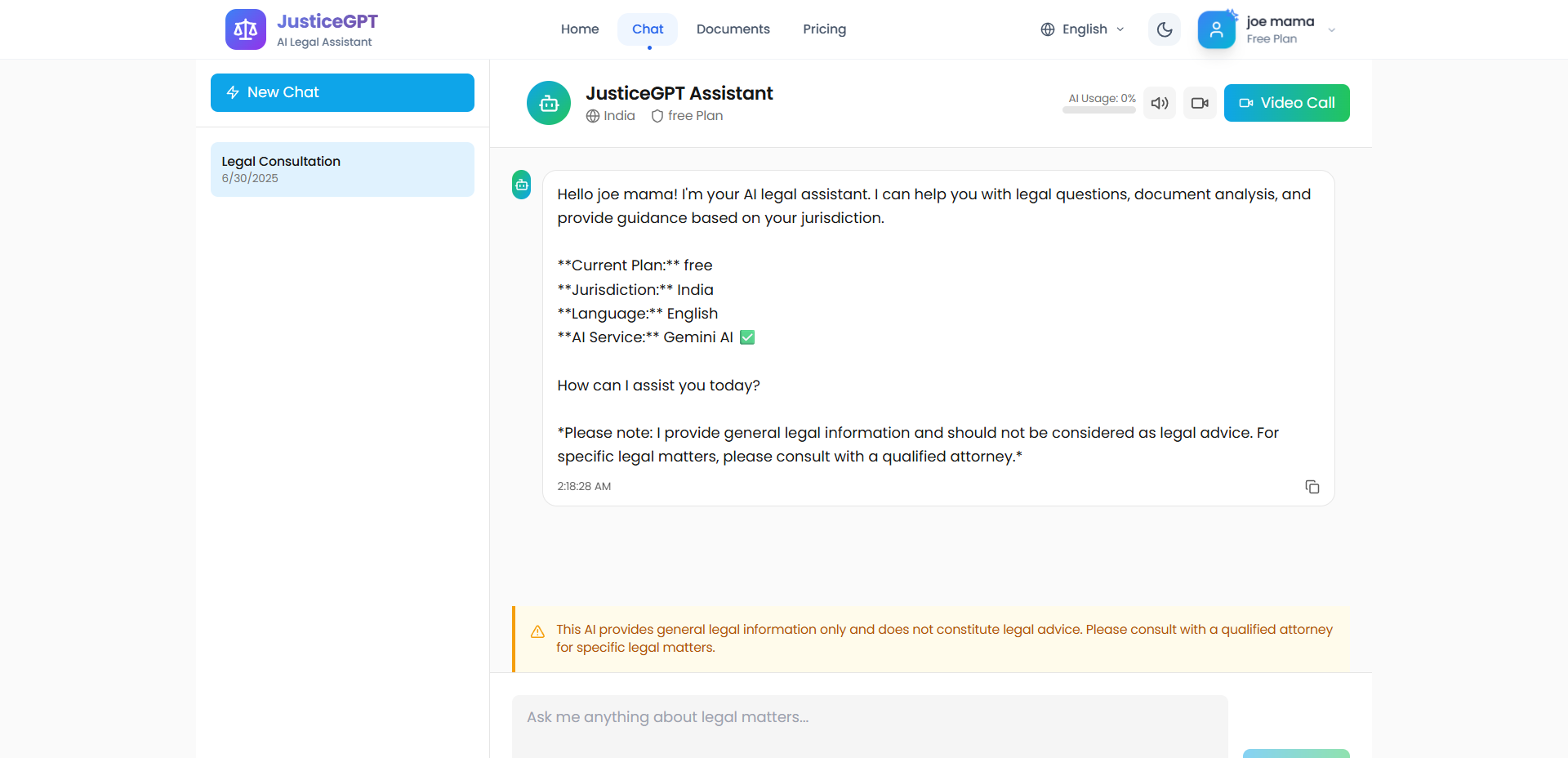The width and height of the screenshot is (1568, 758).
Task: Click the AI Usage progress bar
Action: click(1099, 110)
